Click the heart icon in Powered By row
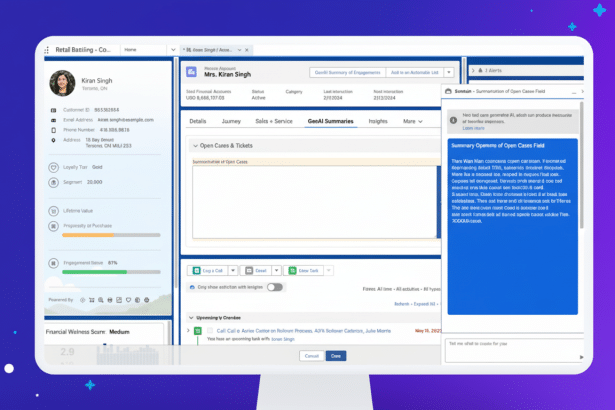This screenshot has width=615, height=410. [x=128, y=300]
